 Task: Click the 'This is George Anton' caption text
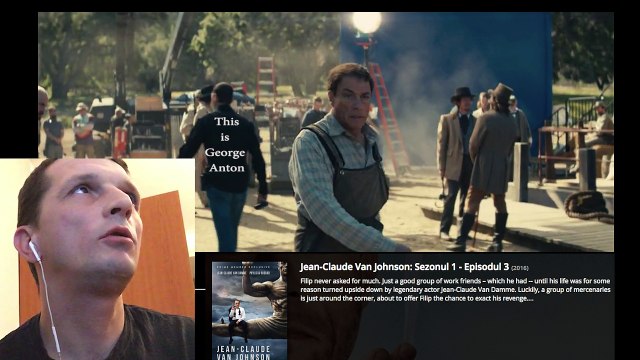225,144
